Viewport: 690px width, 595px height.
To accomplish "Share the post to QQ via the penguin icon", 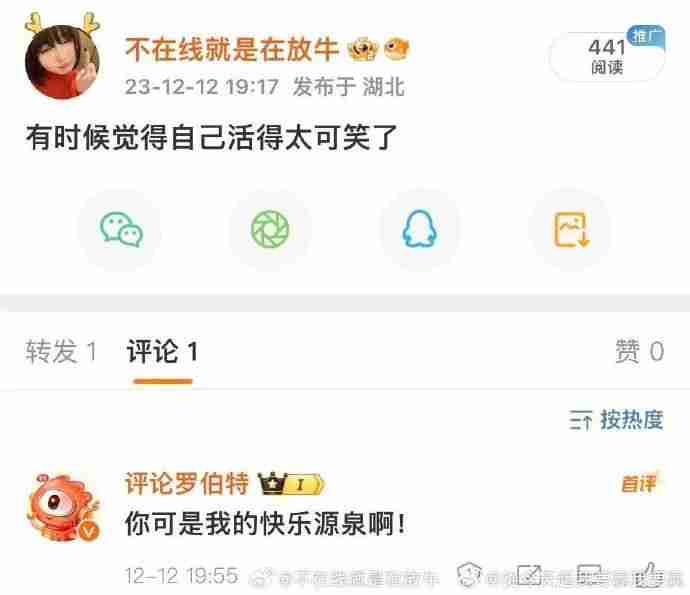I will point(419,229).
